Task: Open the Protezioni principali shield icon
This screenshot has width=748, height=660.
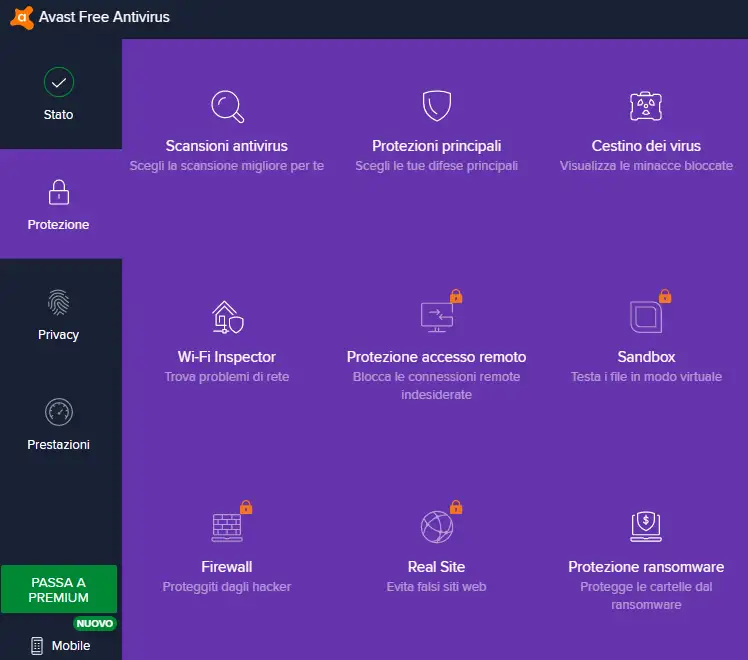Action: pyautogui.click(x=436, y=105)
